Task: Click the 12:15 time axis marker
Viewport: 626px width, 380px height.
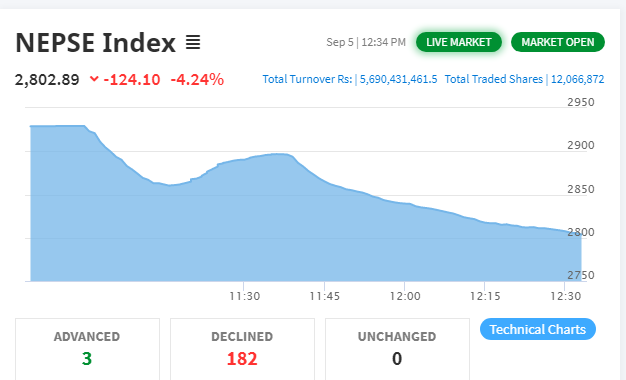Action: (485, 296)
